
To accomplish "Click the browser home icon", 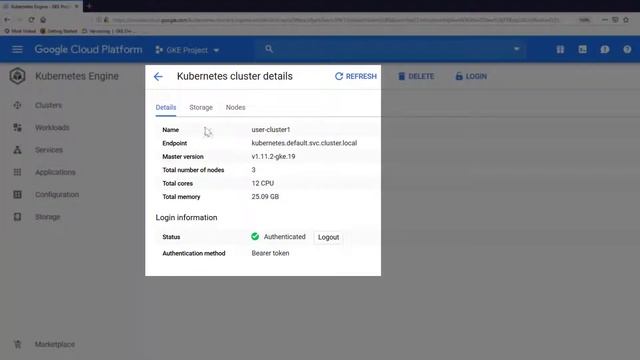I will pyautogui.click(x=43, y=20).
